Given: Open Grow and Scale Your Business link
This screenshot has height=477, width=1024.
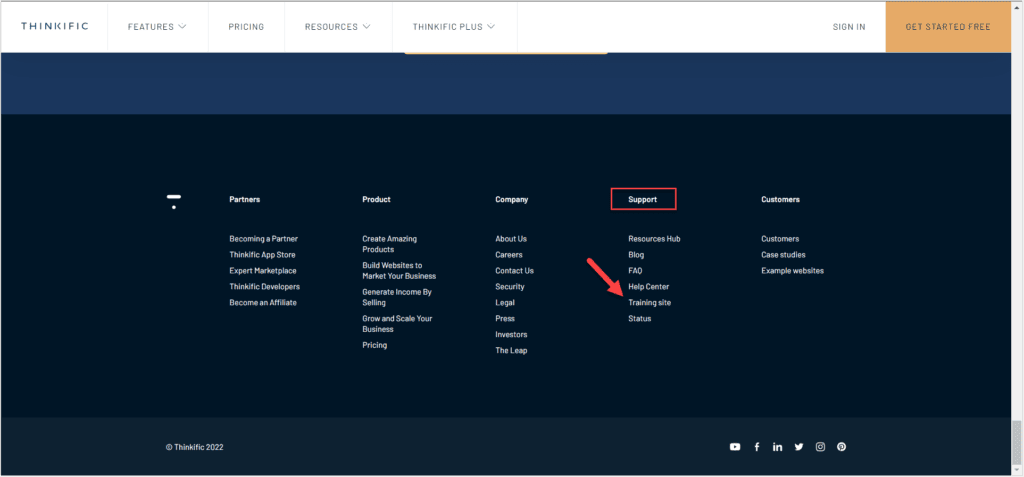Looking at the screenshot, I should point(397,324).
